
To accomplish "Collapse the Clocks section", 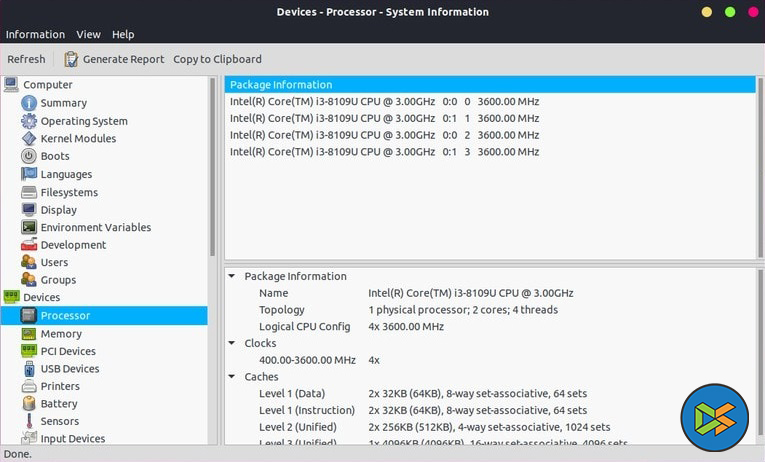I will point(232,343).
